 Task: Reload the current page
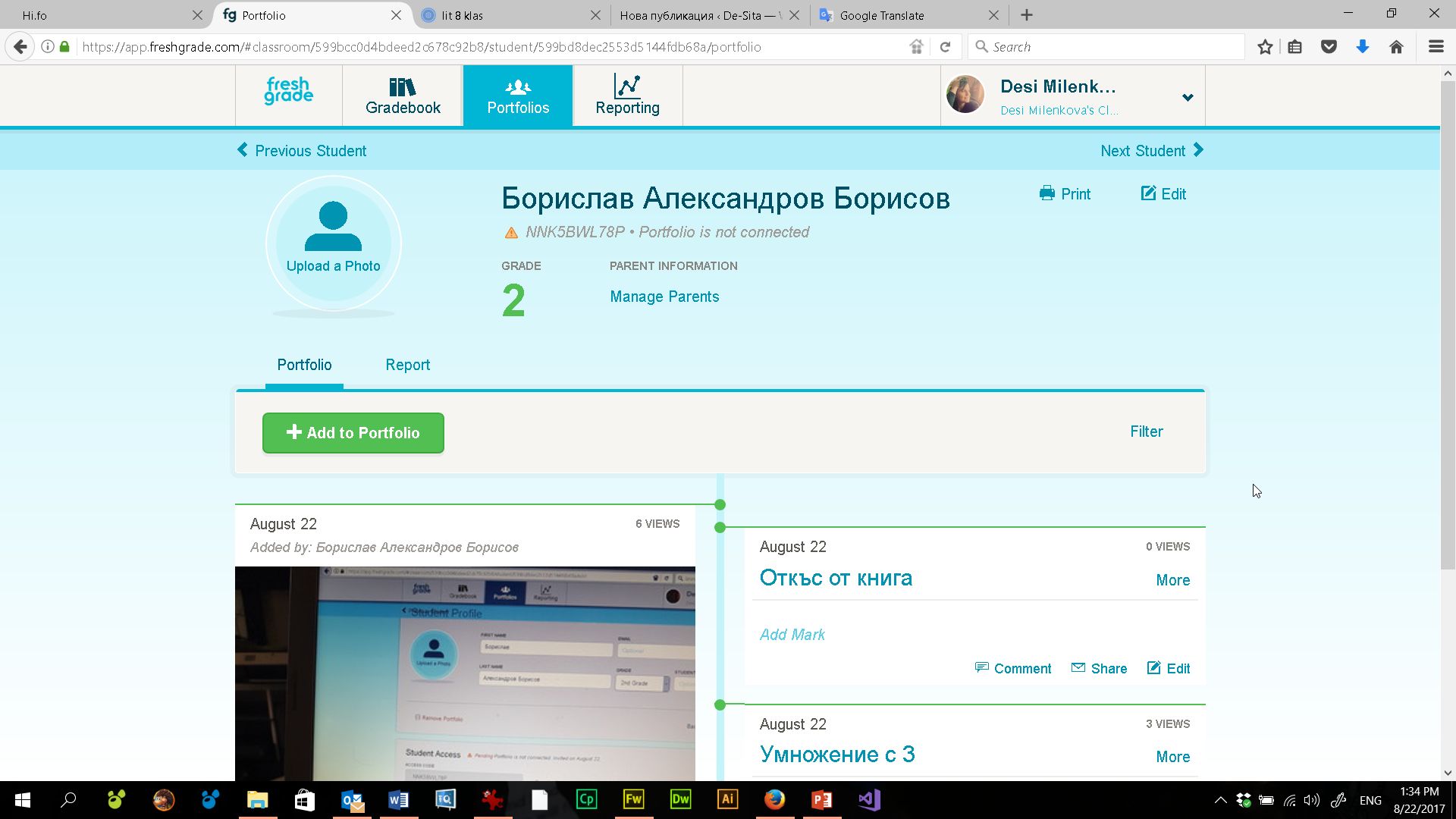tap(945, 47)
